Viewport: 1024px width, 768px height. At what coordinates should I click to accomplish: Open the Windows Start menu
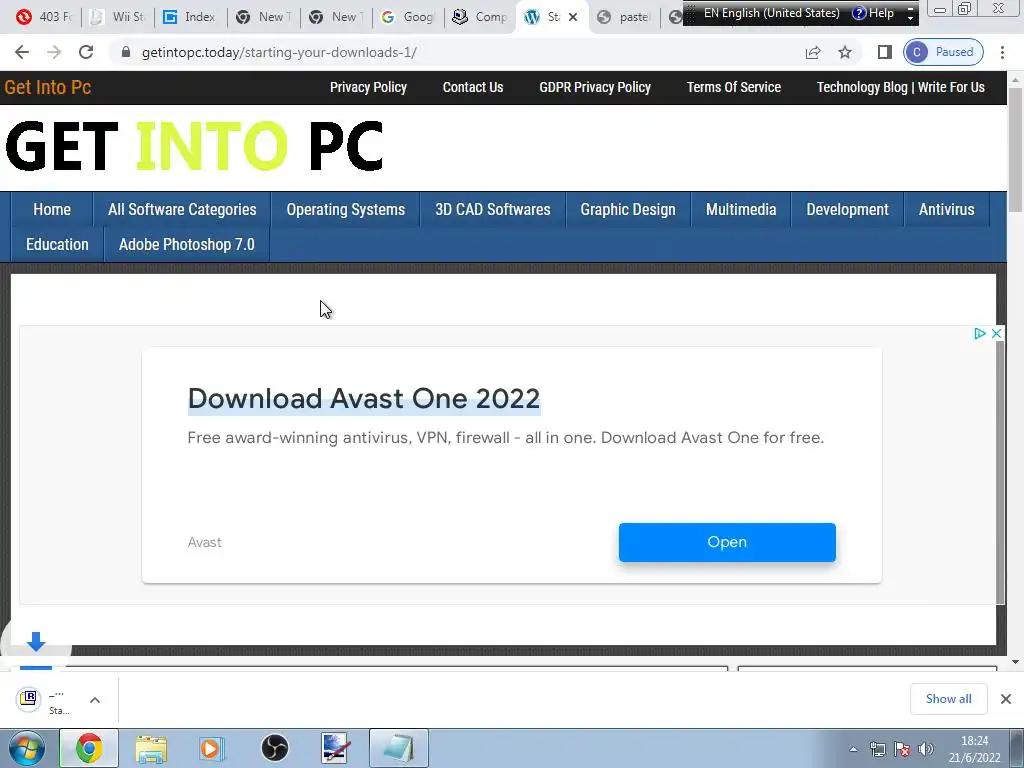click(27, 748)
